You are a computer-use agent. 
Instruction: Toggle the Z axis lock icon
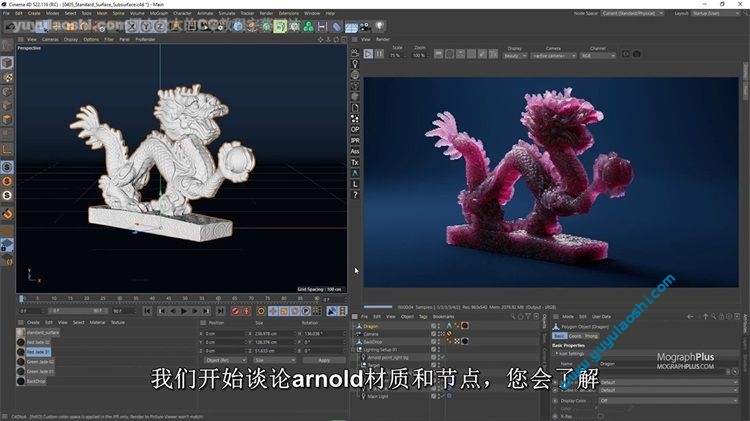point(160,26)
